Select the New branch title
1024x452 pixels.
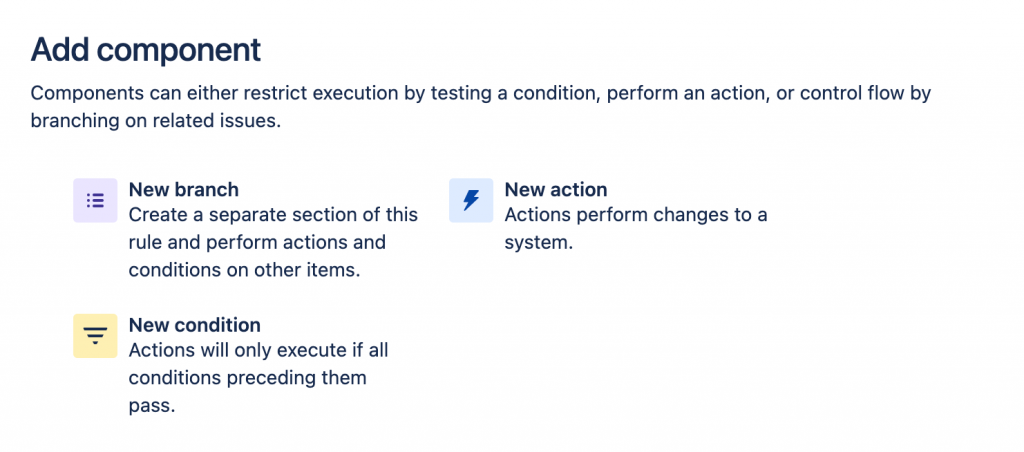pyautogui.click(x=183, y=189)
